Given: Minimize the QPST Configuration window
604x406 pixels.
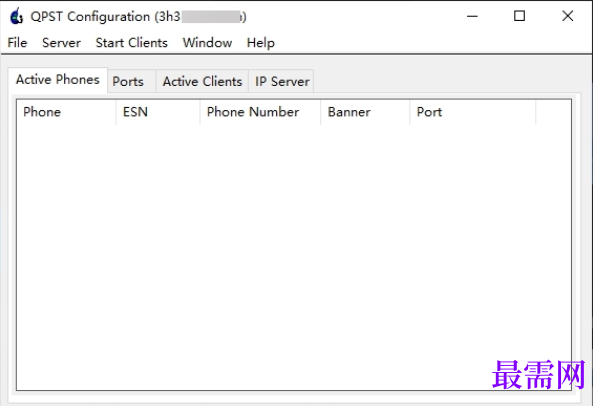Looking at the screenshot, I should point(472,16).
